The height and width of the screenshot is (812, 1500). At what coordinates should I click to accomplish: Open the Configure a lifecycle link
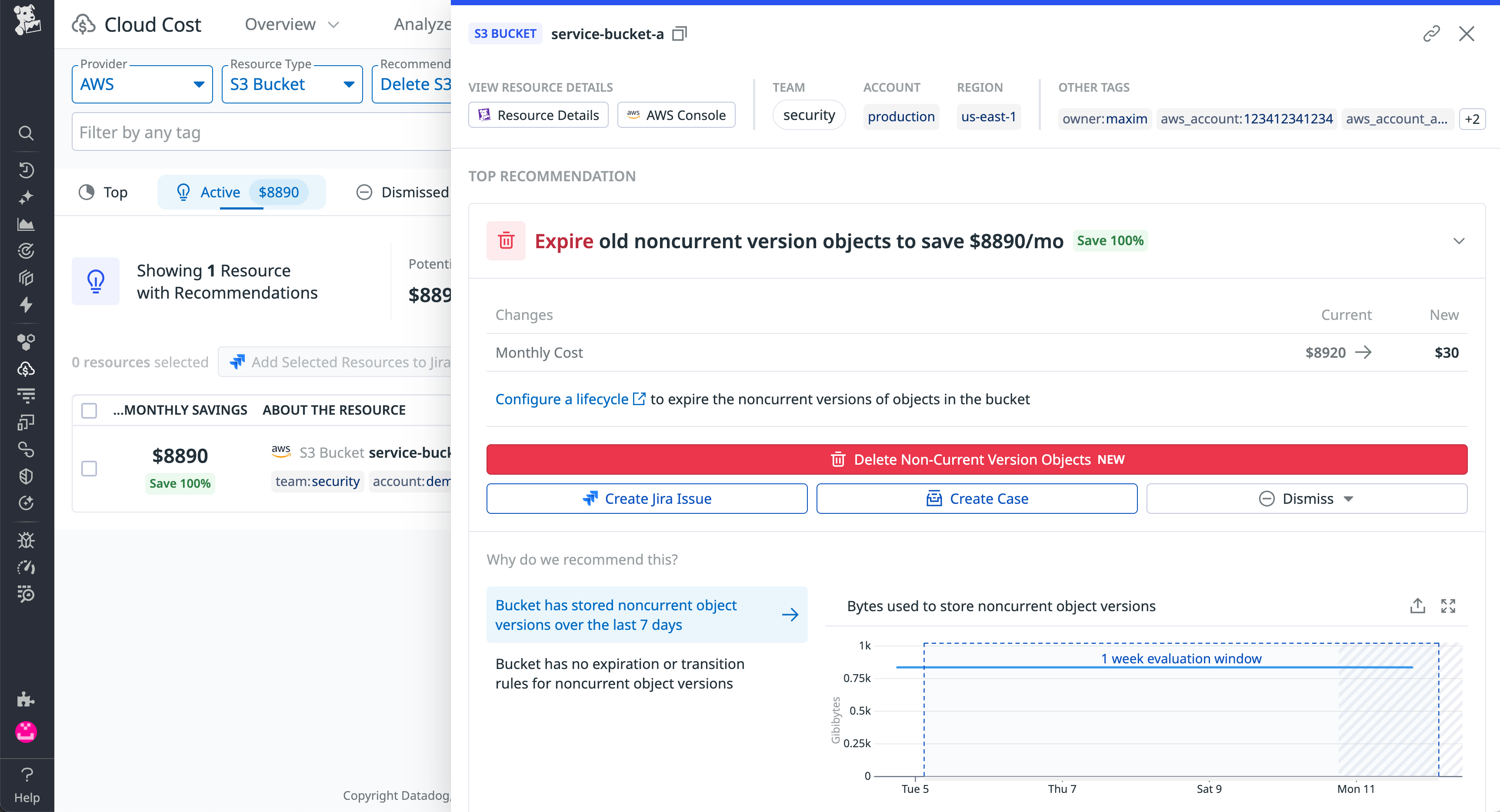click(x=561, y=399)
